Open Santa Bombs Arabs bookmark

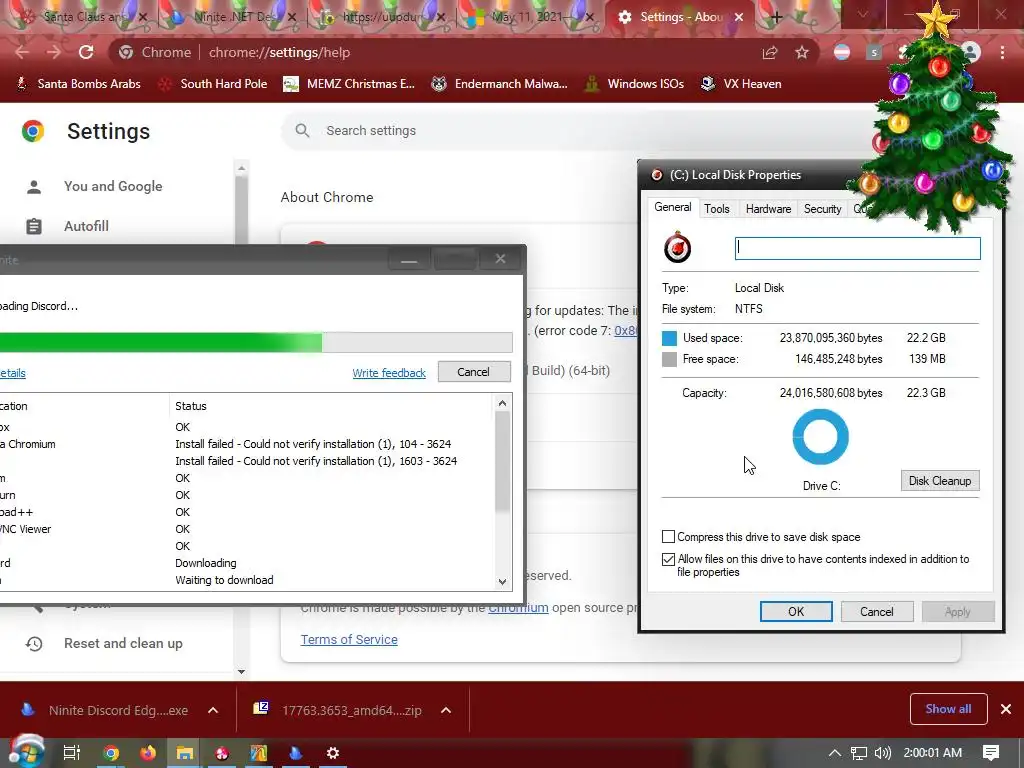point(78,84)
